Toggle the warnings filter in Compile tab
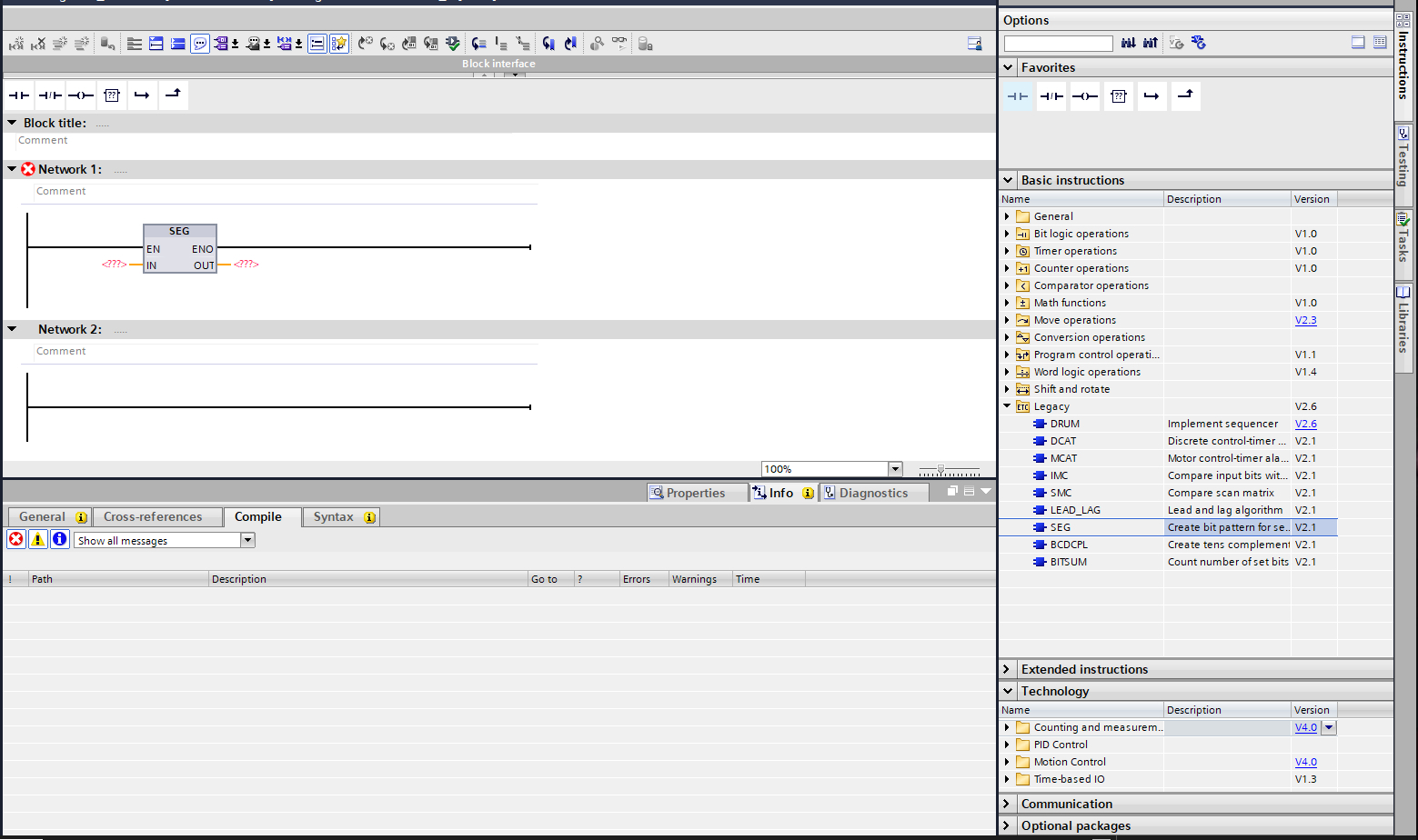Image resolution: width=1418 pixels, height=840 pixels. coord(38,539)
